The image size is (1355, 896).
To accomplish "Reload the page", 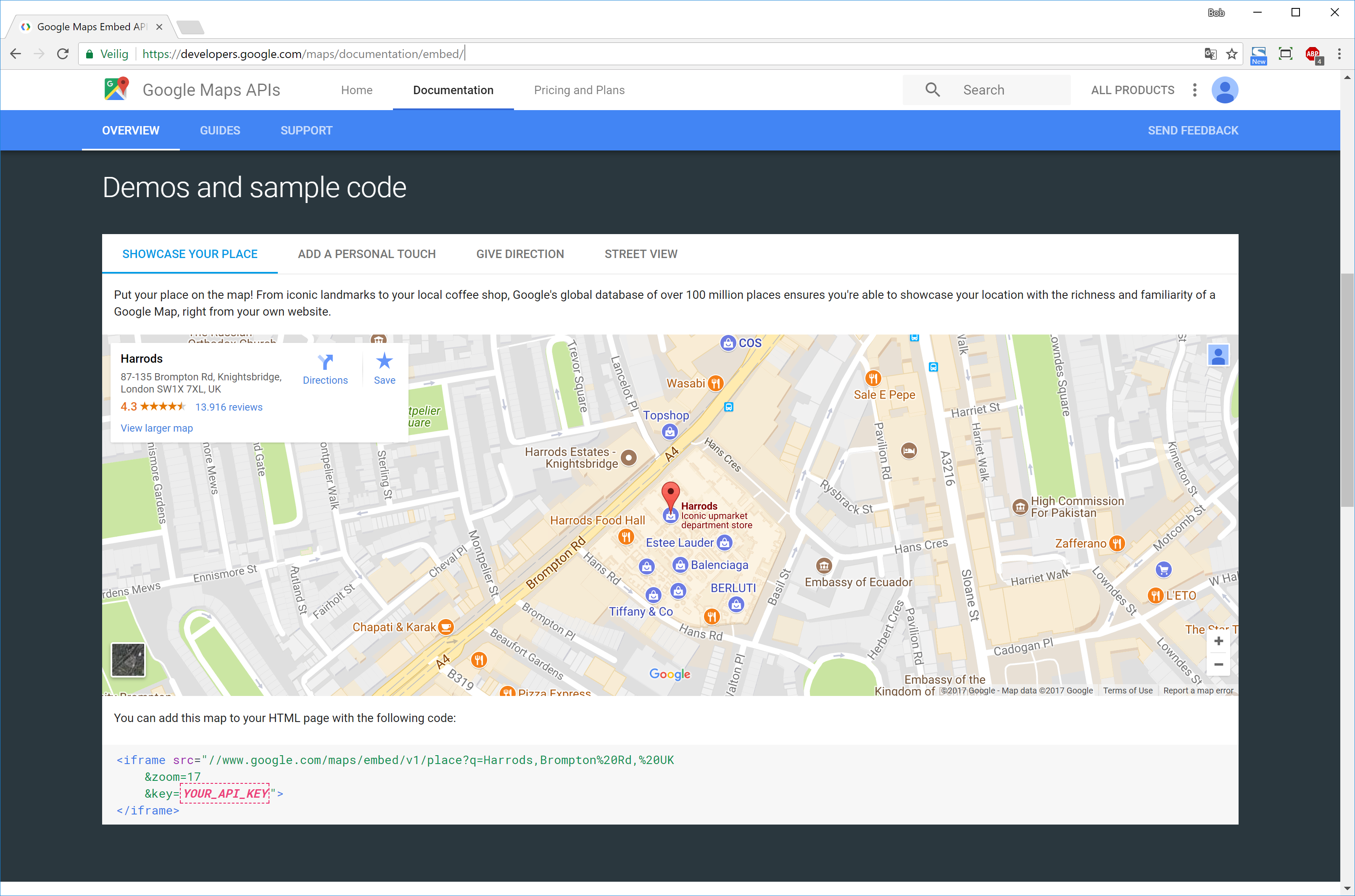I will [x=63, y=54].
